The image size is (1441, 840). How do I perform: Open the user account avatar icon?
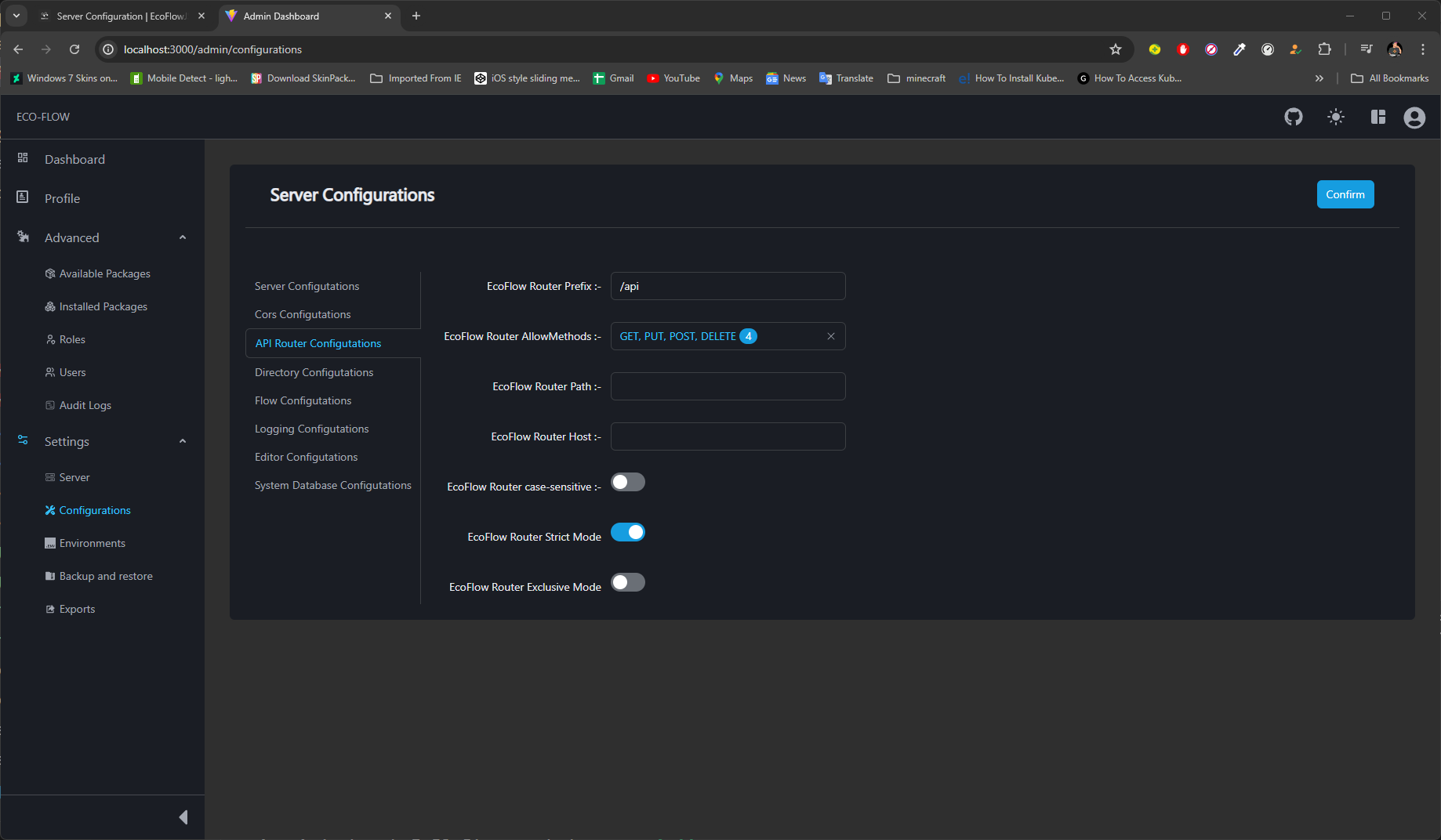click(1414, 118)
